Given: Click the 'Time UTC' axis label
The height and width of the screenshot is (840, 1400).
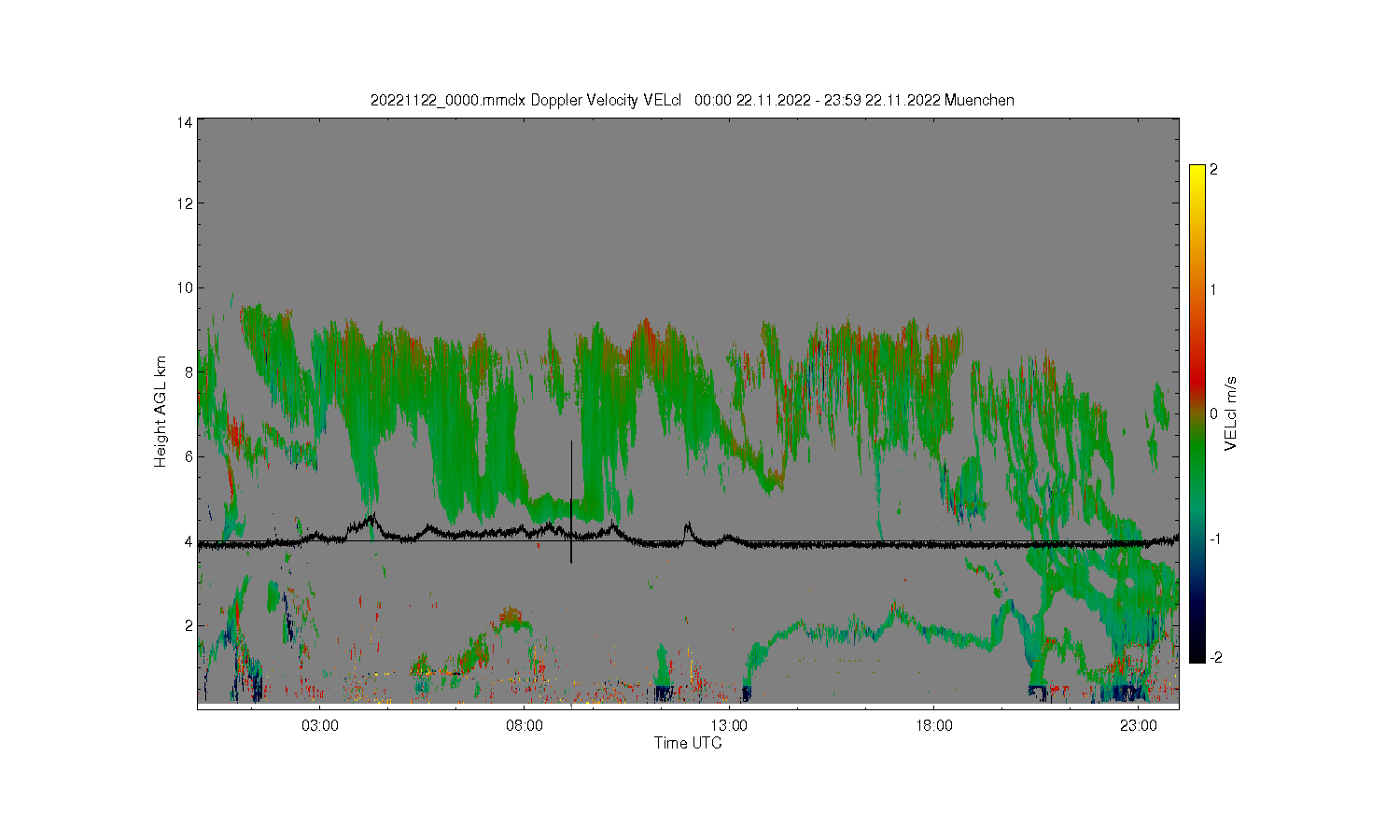Looking at the screenshot, I should tap(688, 744).
